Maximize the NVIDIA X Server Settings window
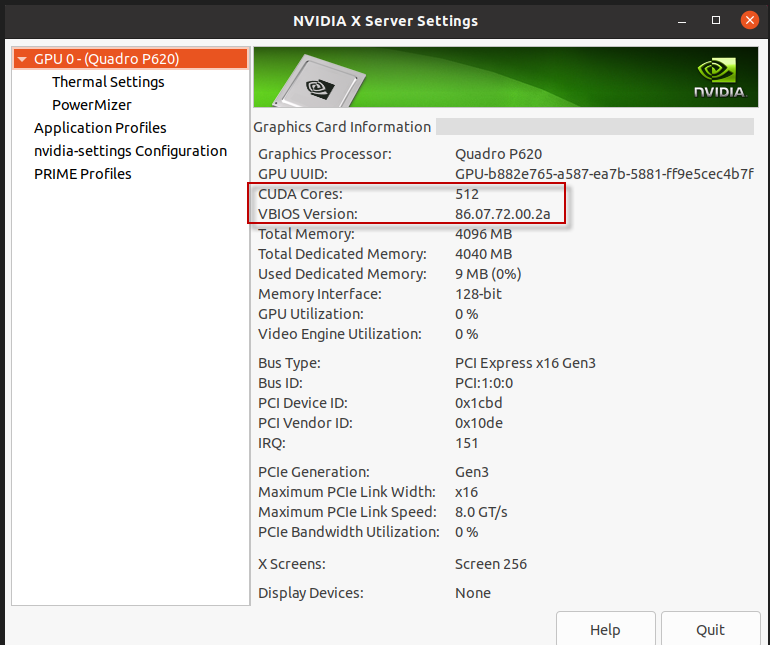770x645 pixels. (716, 20)
